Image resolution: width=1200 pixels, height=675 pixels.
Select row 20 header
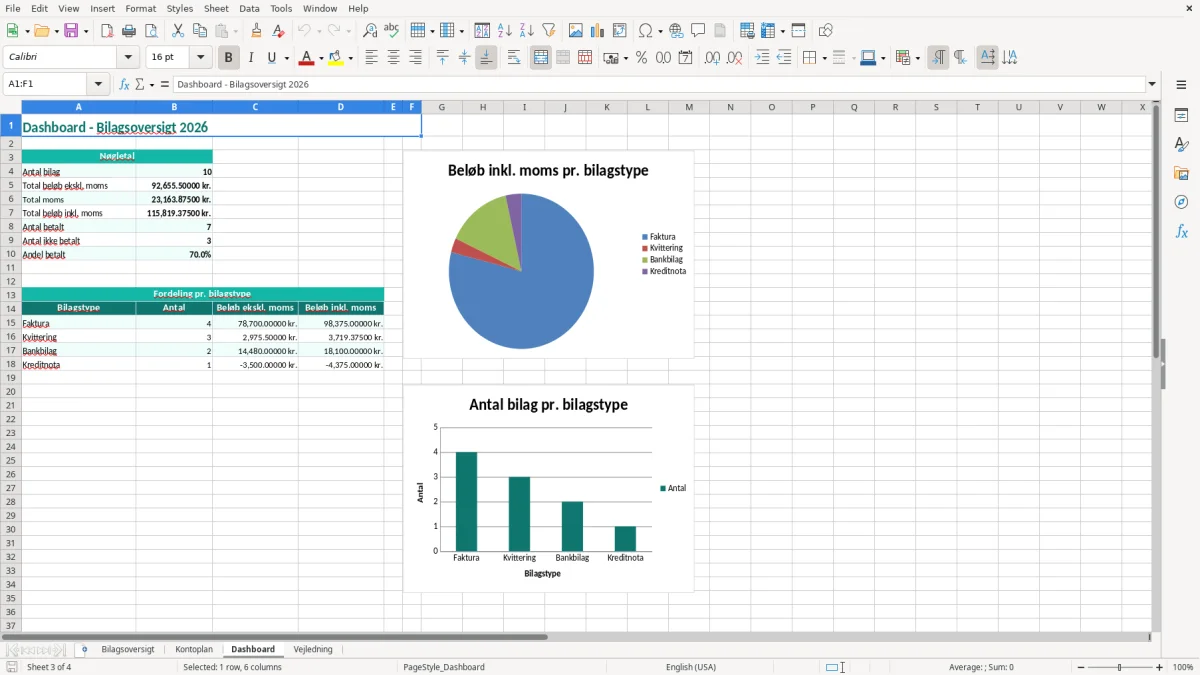(10, 392)
